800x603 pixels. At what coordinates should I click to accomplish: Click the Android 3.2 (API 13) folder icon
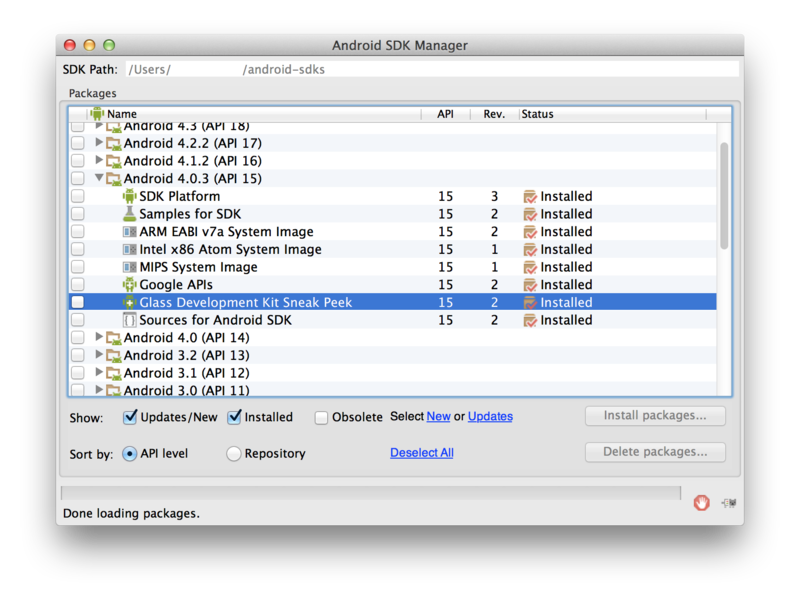tap(114, 356)
